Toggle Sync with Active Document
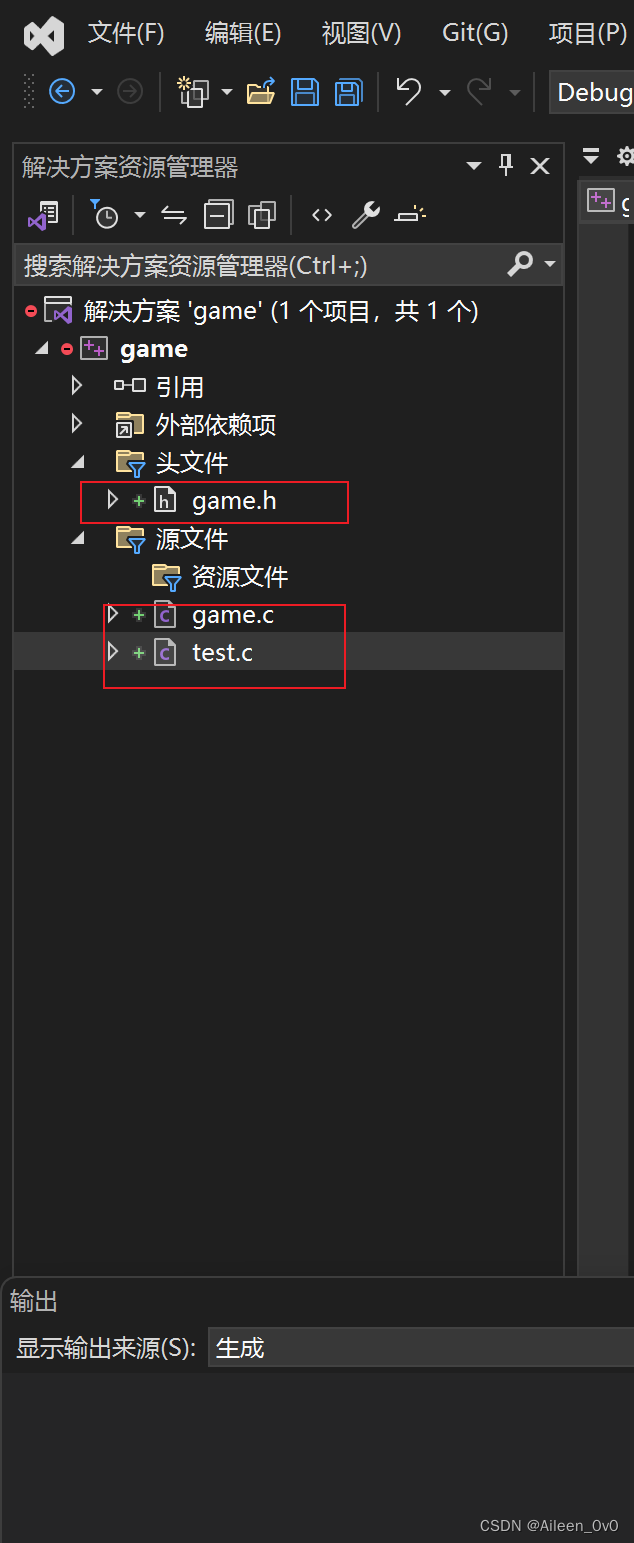 pos(174,214)
